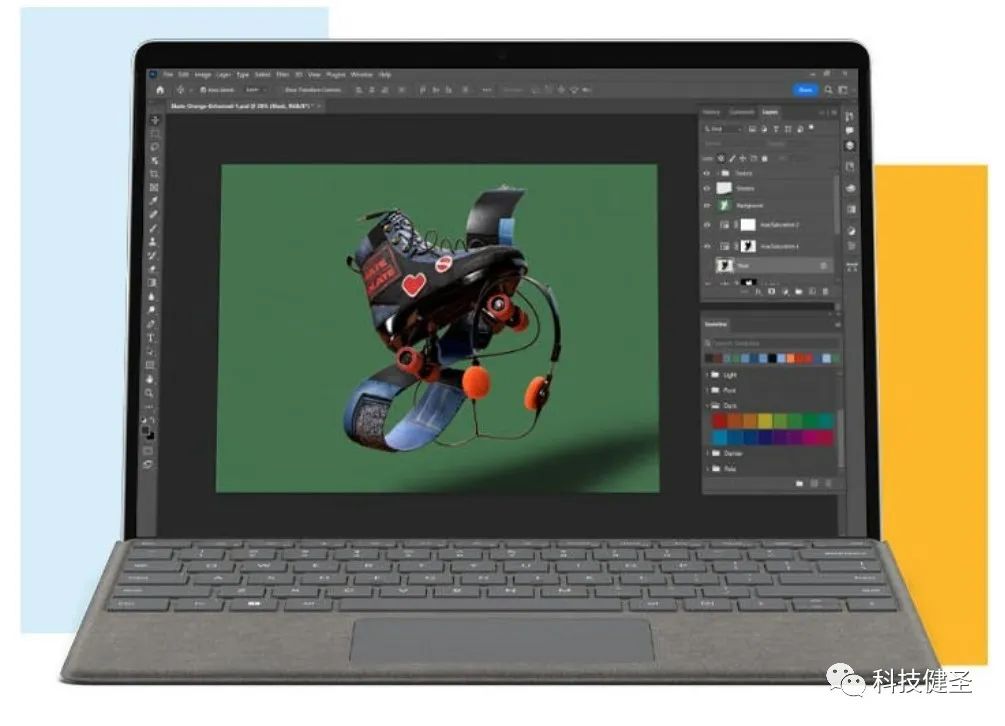
Task: Select the Hue/Saturation adjustment layer thumbnail
Action: [725, 224]
